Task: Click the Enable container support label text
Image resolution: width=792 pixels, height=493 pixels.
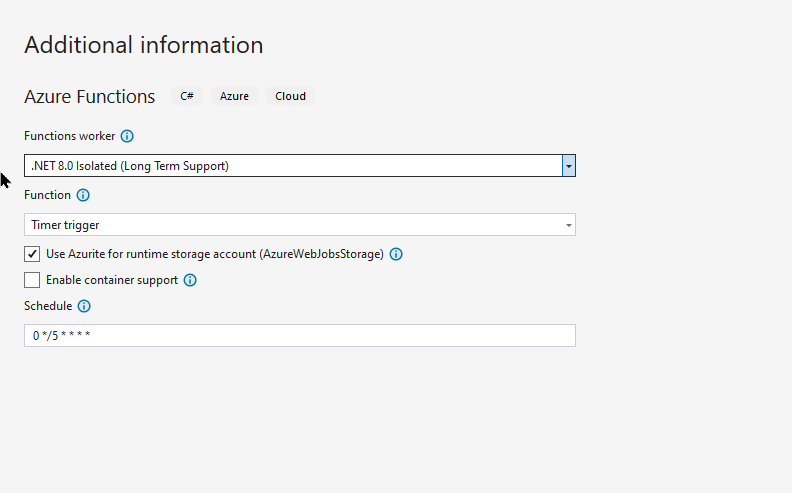Action: pos(112,280)
